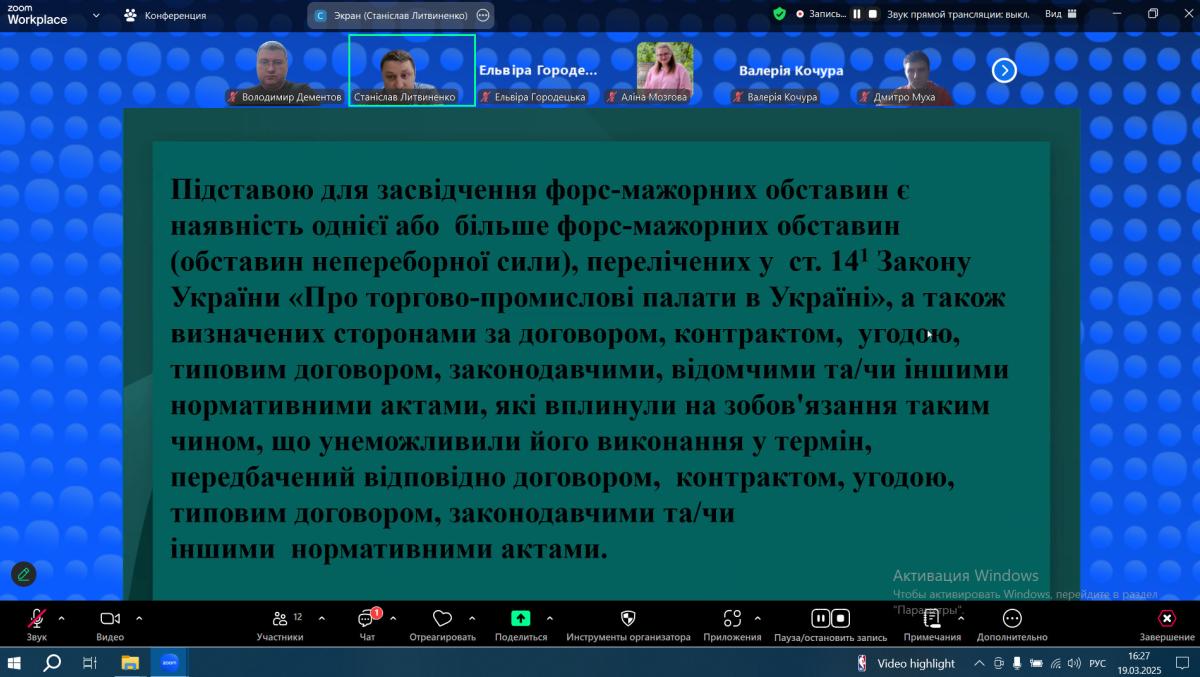Show next participants with the arrow button
The width and height of the screenshot is (1200, 677).
(1004, 70)
